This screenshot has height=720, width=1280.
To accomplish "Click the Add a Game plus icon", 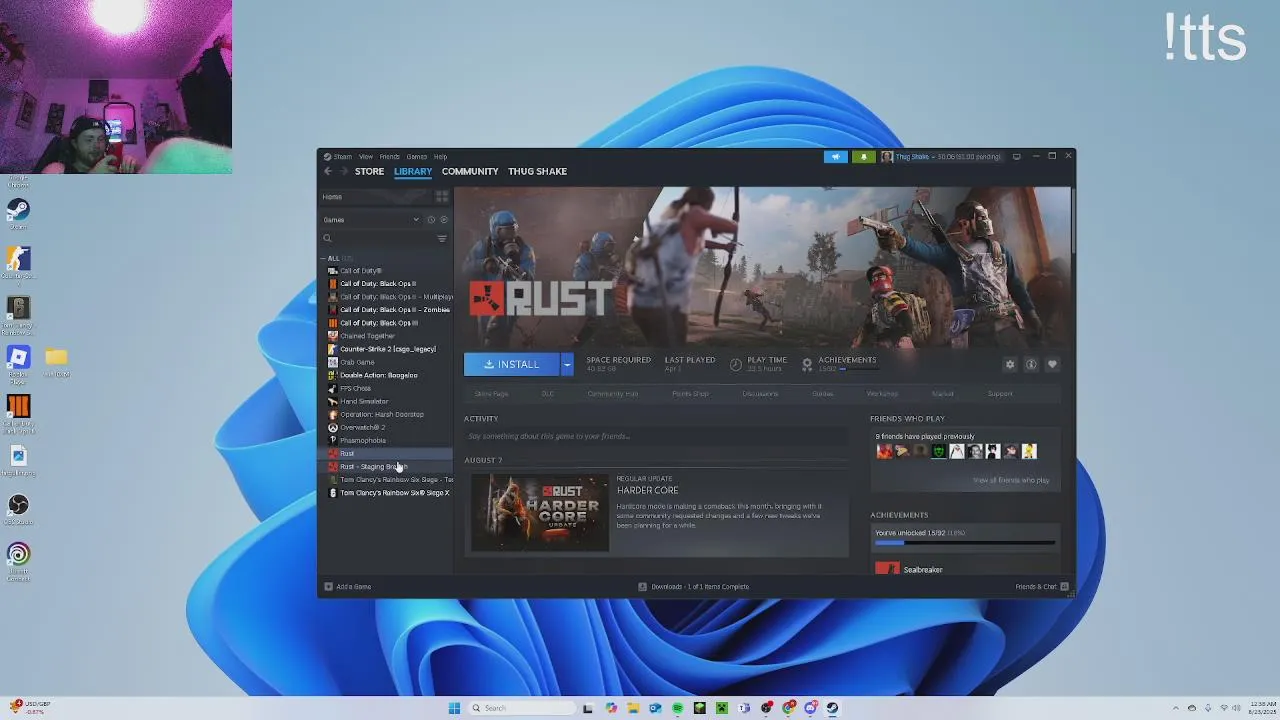I will click(x=328, y=587).
